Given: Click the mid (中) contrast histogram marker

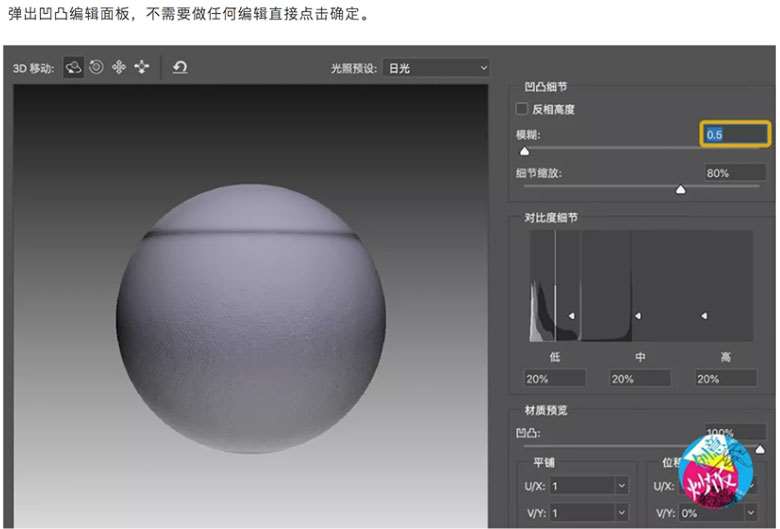Looking at the screenshot, I should (637, 316).
